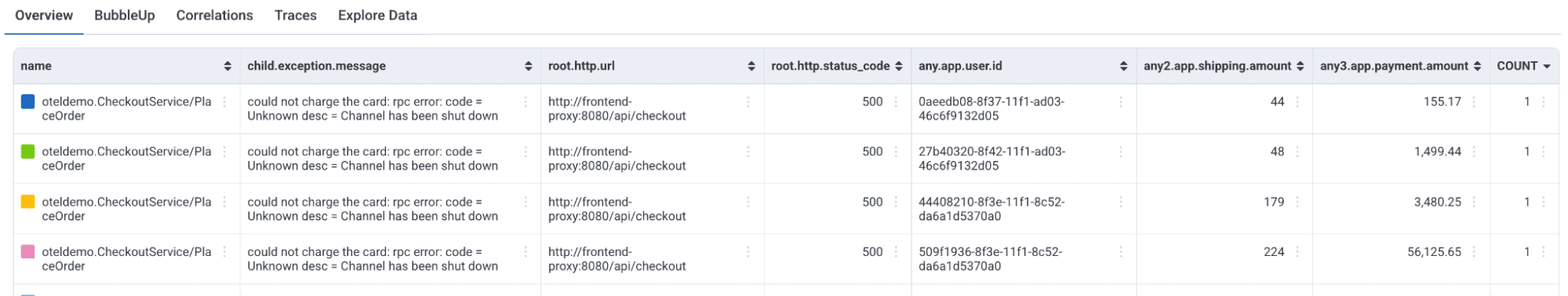The height and width of the screenshot is (296, 1568).
Task: Open menu for user id 44408210-8f3e
Action: pyautogui.click(x=1121, y=203)
